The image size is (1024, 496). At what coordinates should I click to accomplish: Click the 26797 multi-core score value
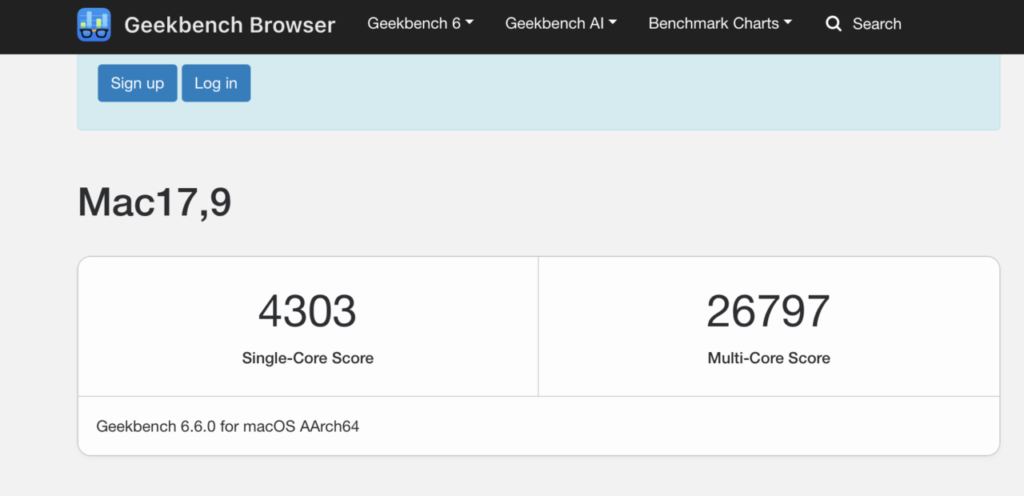tap(768, 312)
